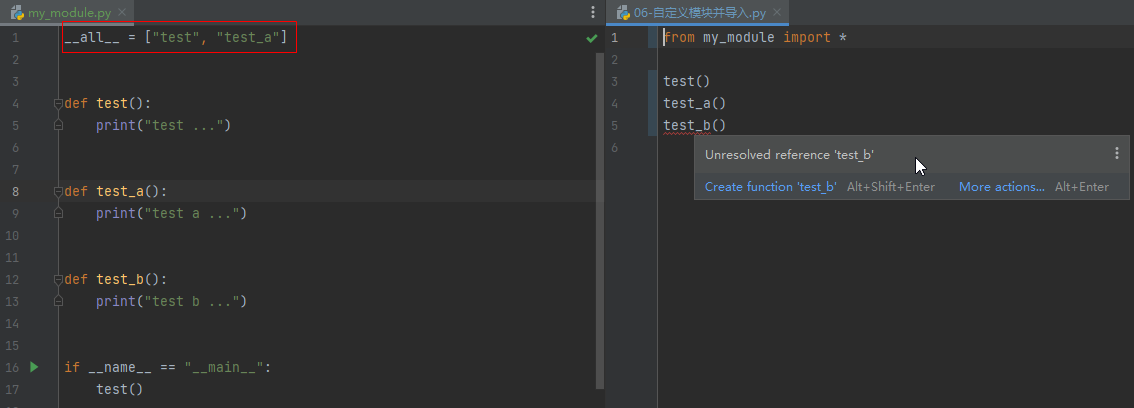Click Create function 'test_b' link
This screenshot has width=1134, height=408.
click(x=770, y=187)
